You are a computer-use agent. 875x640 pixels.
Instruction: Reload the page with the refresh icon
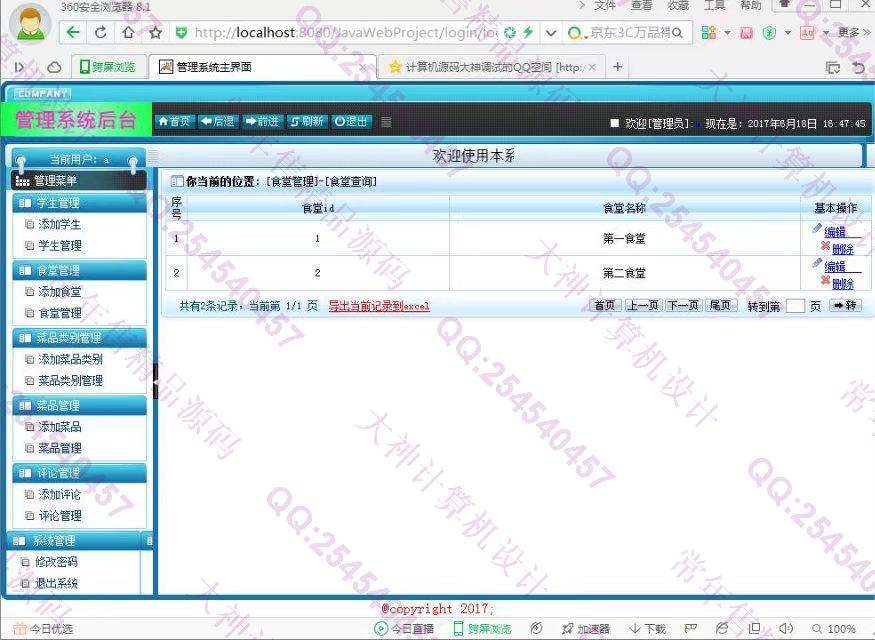(100, 32)
